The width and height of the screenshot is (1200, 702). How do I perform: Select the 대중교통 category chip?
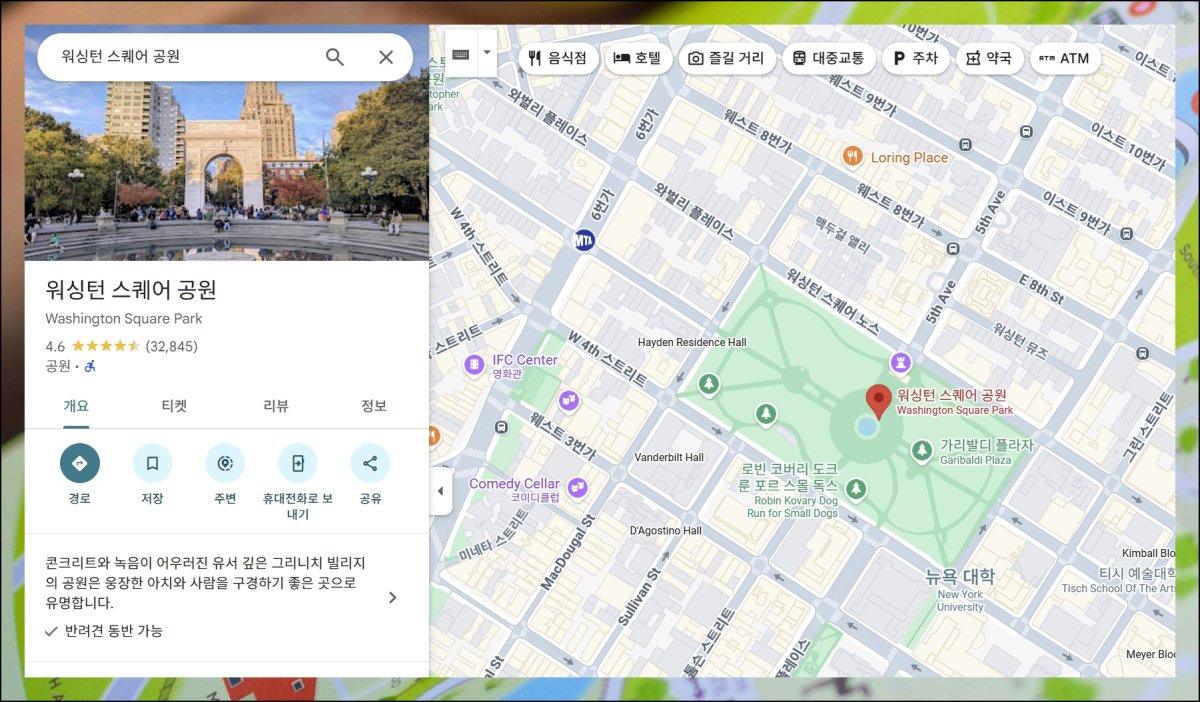tap(829, 58)
